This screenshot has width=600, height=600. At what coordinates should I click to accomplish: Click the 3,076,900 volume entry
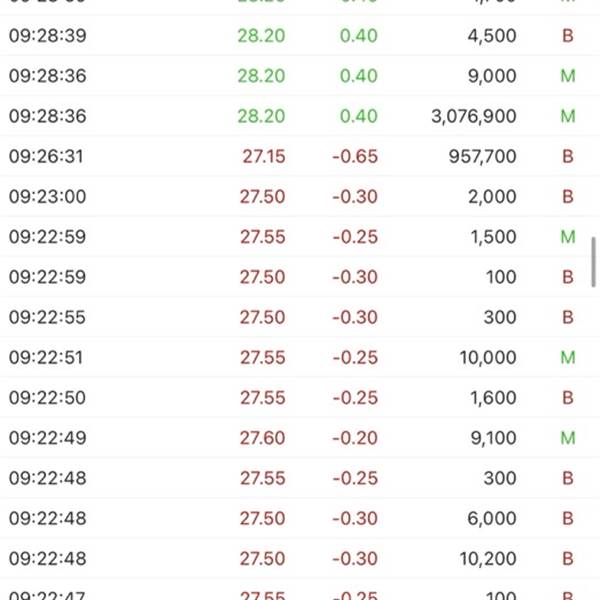474,116
